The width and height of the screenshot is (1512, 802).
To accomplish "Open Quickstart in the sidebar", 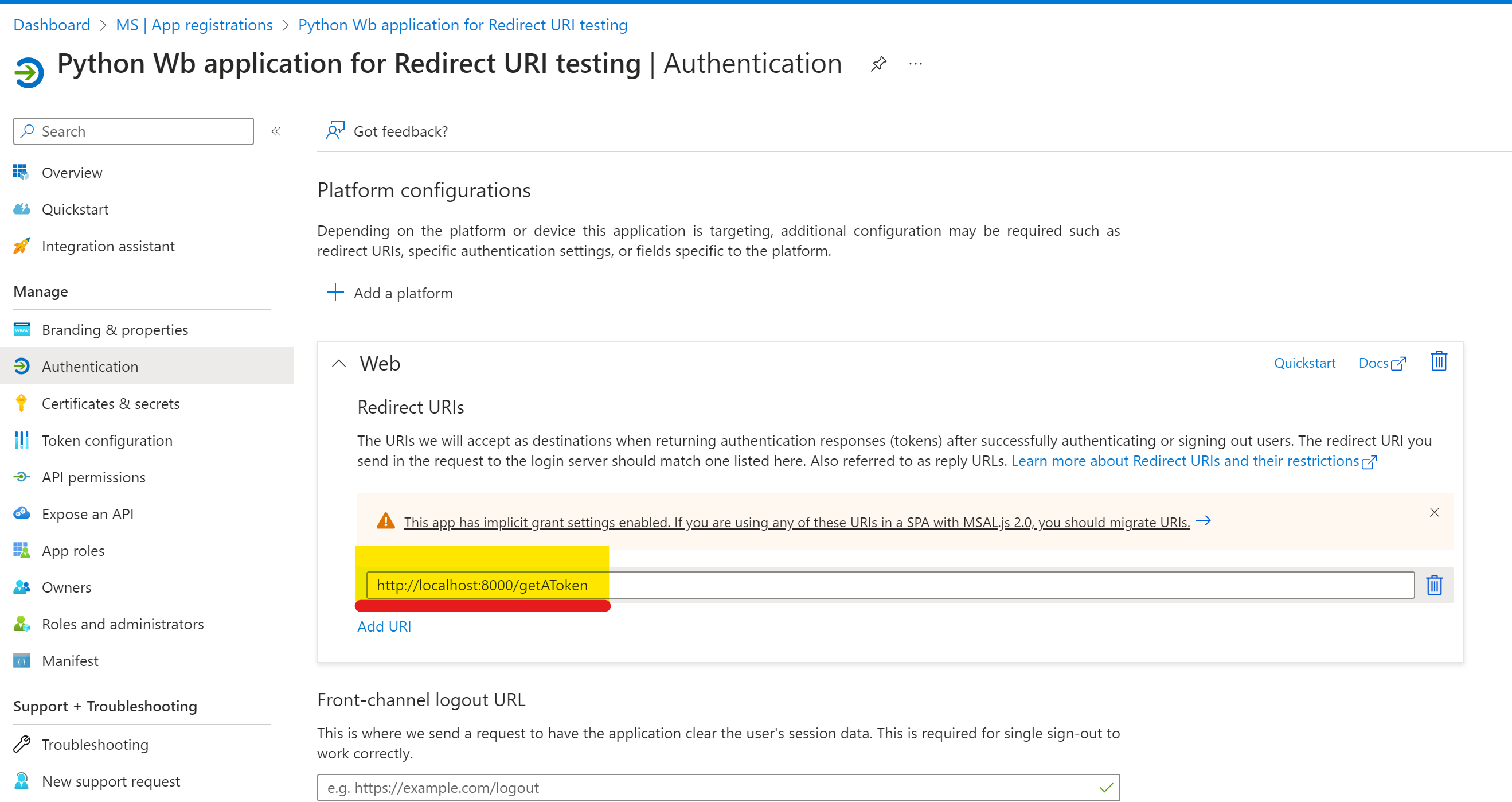I will pyautogui.click(x=75, y=209).
